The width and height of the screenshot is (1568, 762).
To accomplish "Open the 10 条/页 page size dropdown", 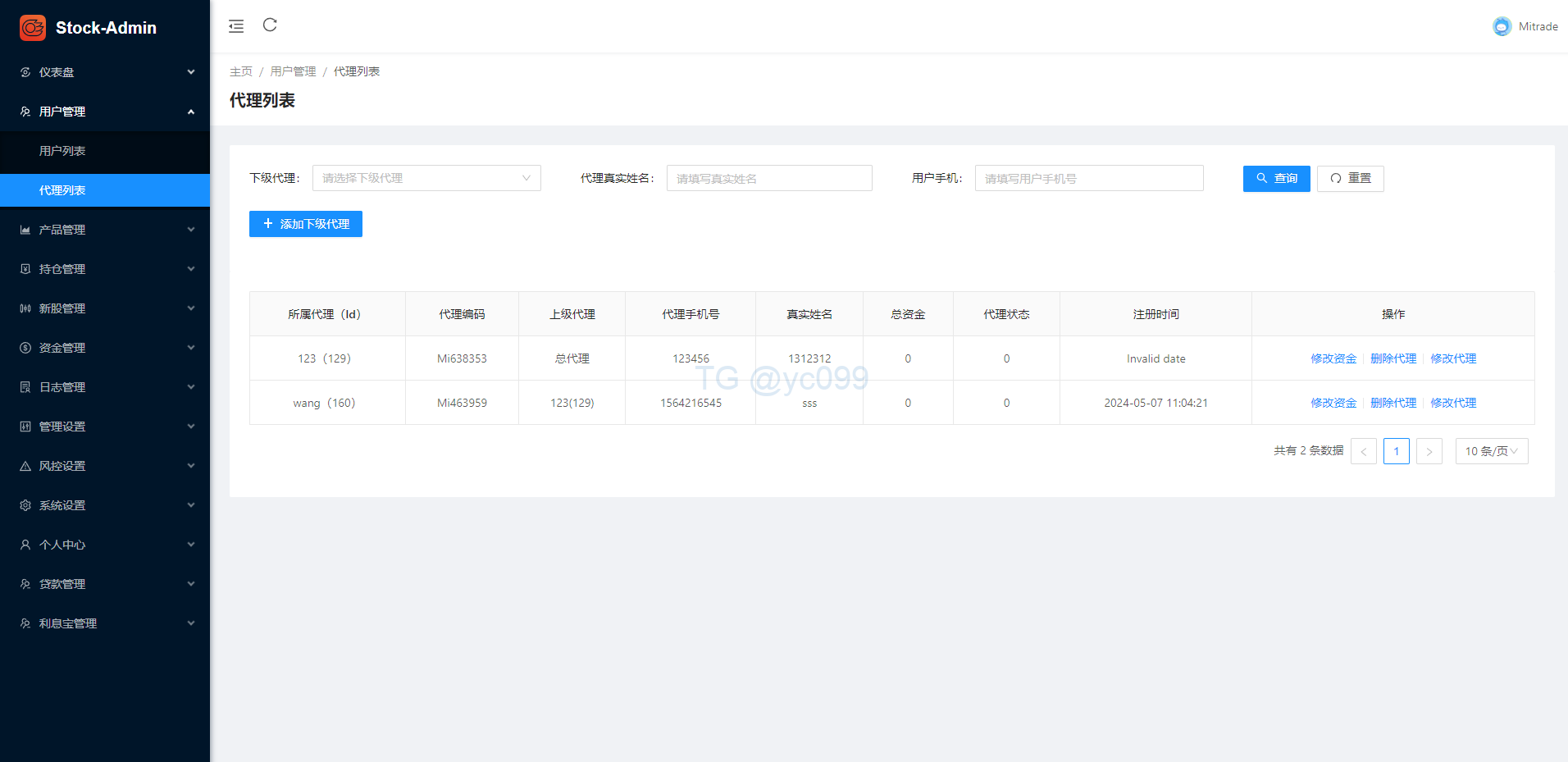I will point(1491,451).
